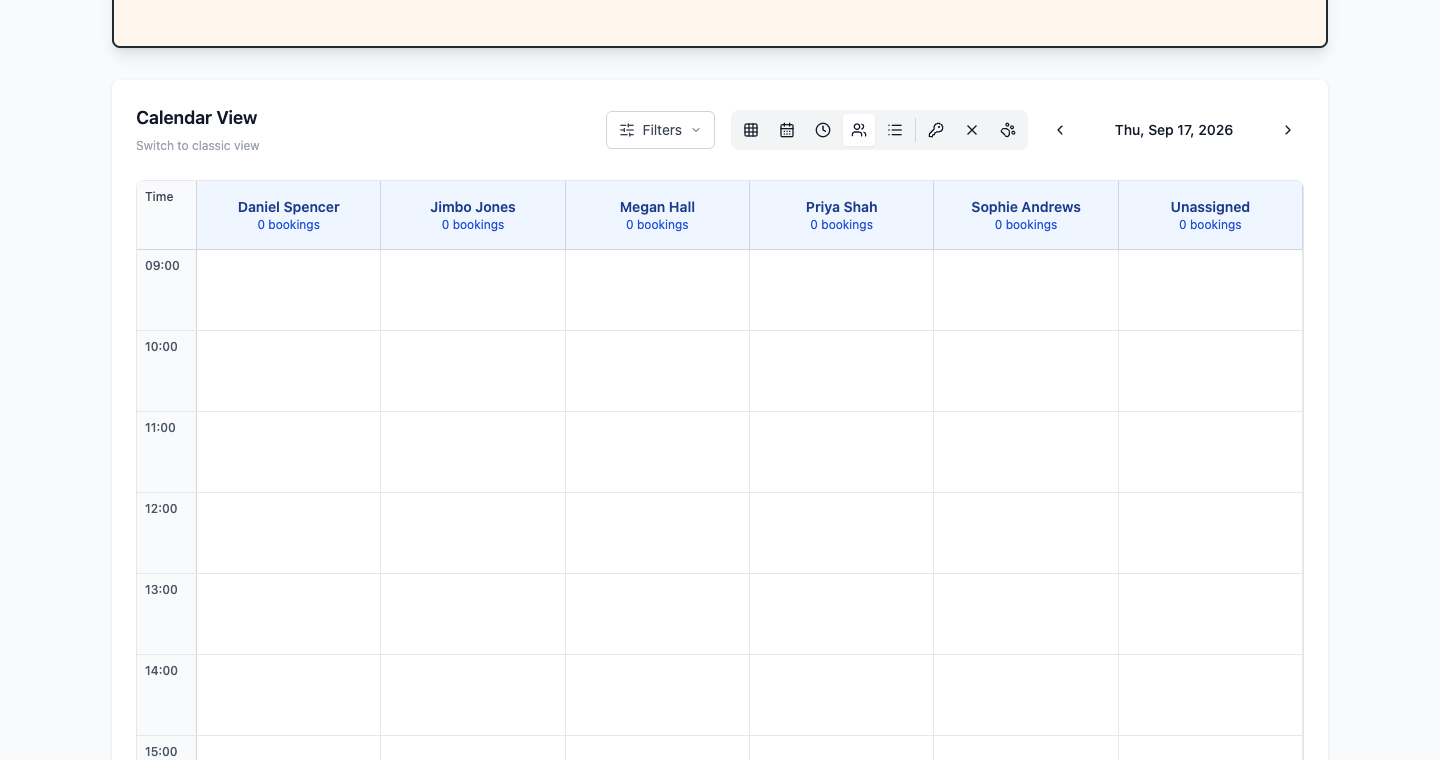Switch to the grid view icon

pyautogui.click(x=751, y=130)
